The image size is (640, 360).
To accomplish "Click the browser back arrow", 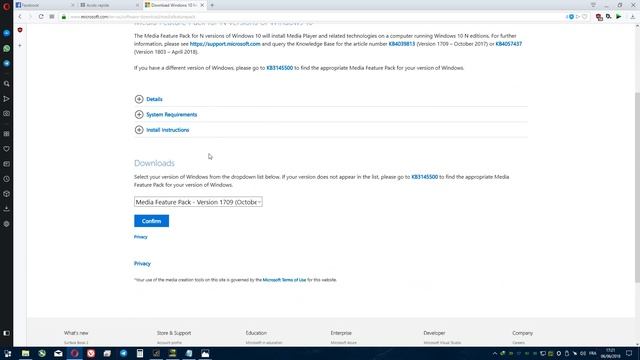I will [20, 17].
